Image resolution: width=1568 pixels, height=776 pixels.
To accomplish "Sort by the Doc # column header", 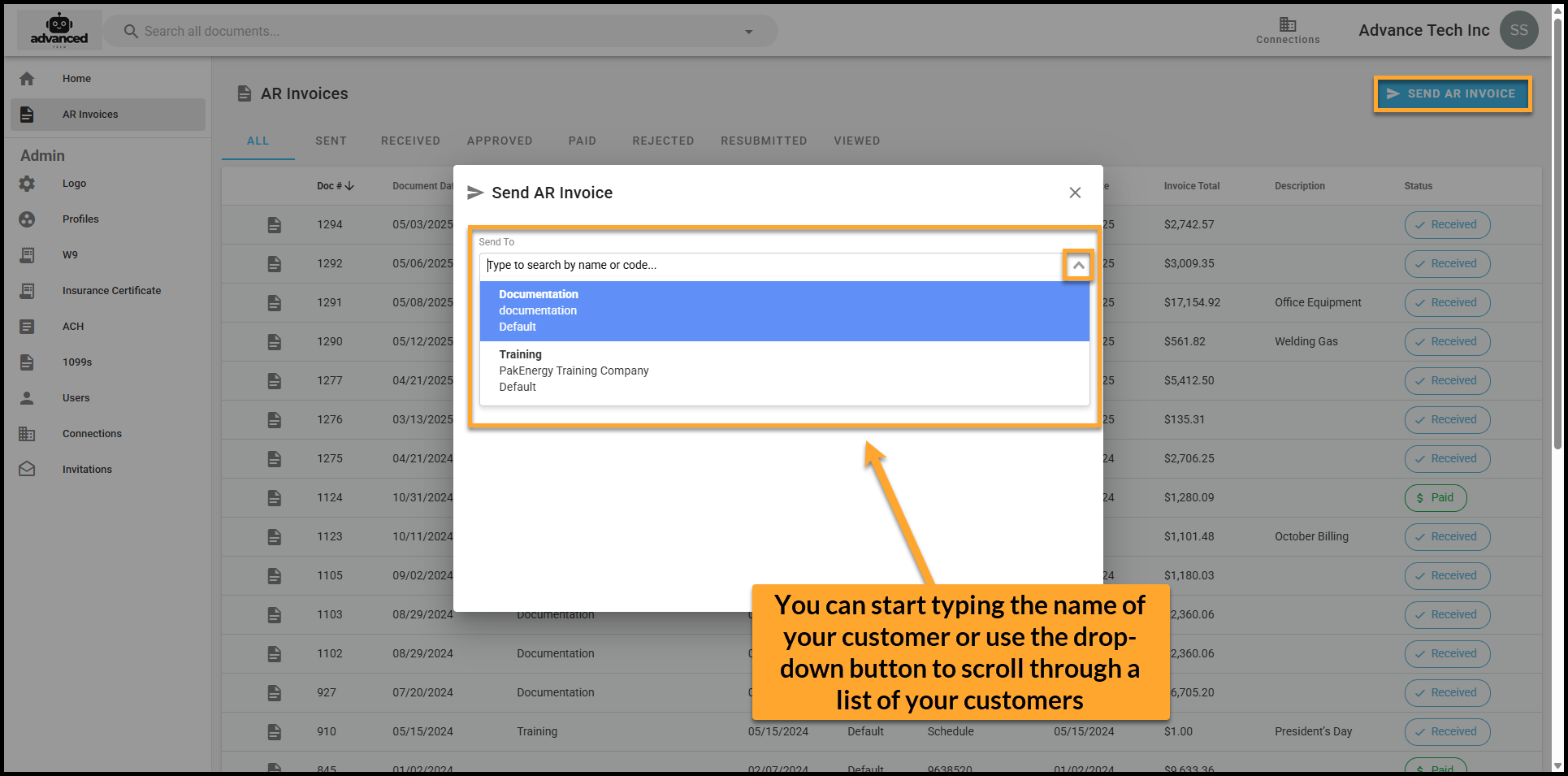I will (335, 186).
